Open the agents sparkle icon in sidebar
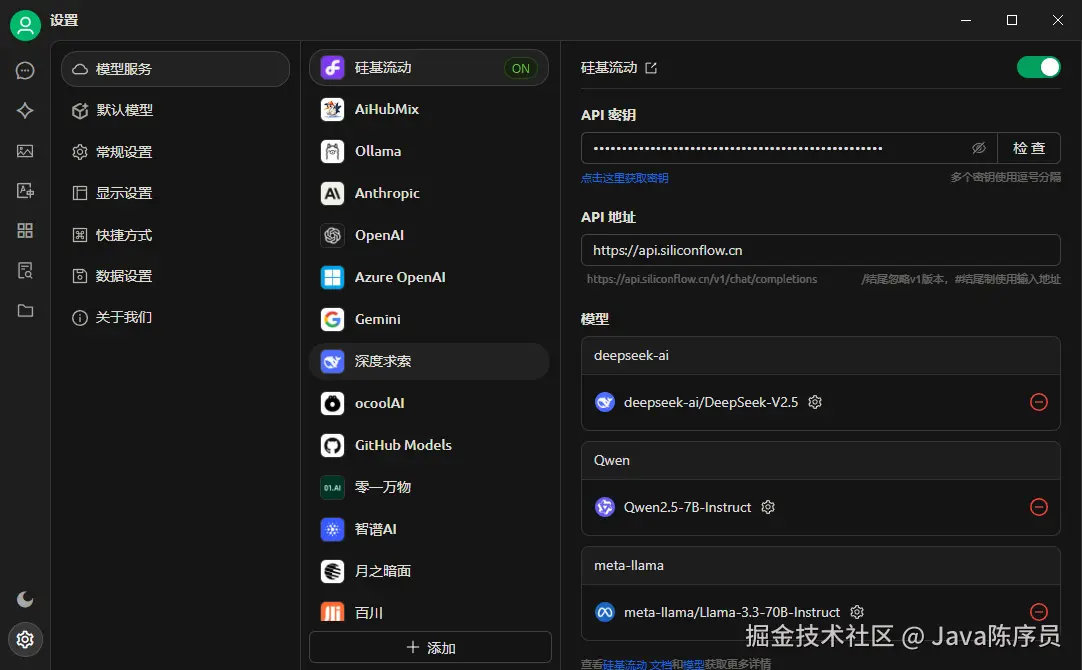 pos(25,110)
